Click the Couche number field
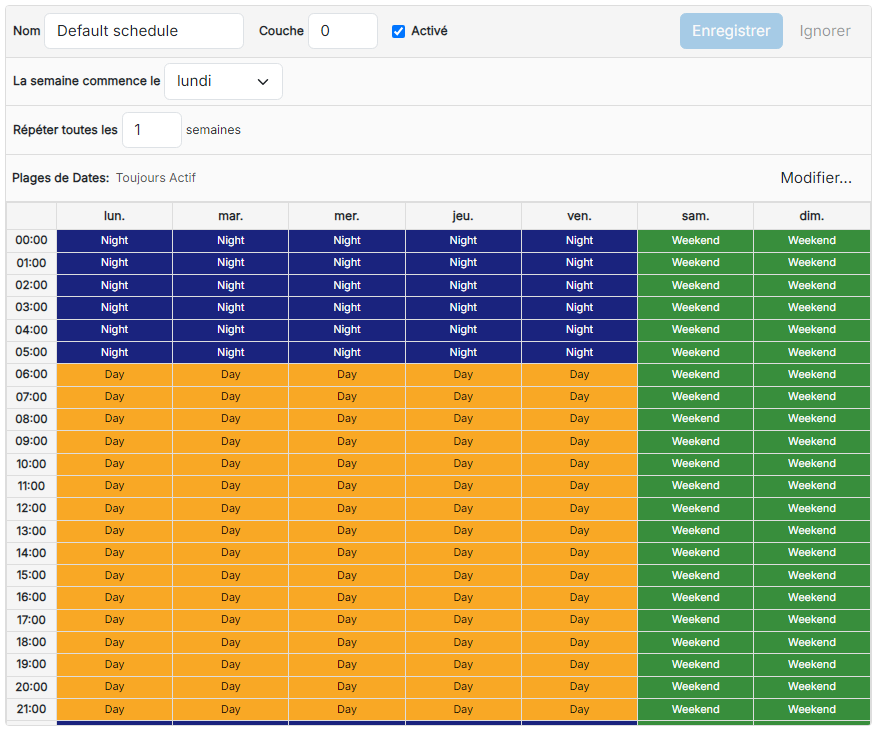Image resolution: width=877 pixels, height=731 pixels. [x=343, y=31]
